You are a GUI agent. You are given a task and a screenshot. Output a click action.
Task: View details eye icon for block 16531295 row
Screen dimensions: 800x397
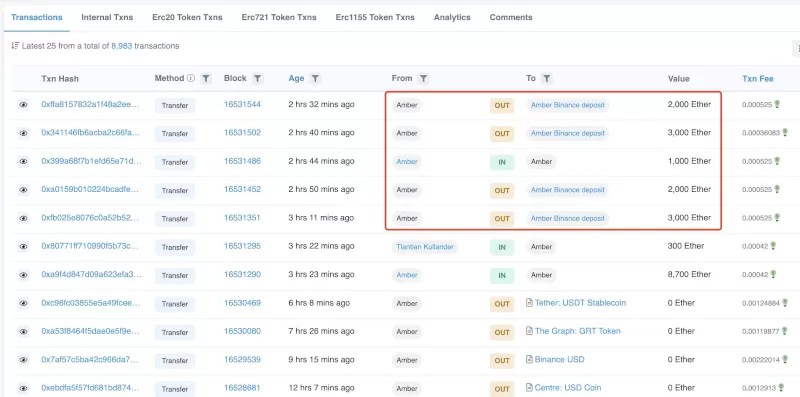pyautogui.click(x=23, y=246)
